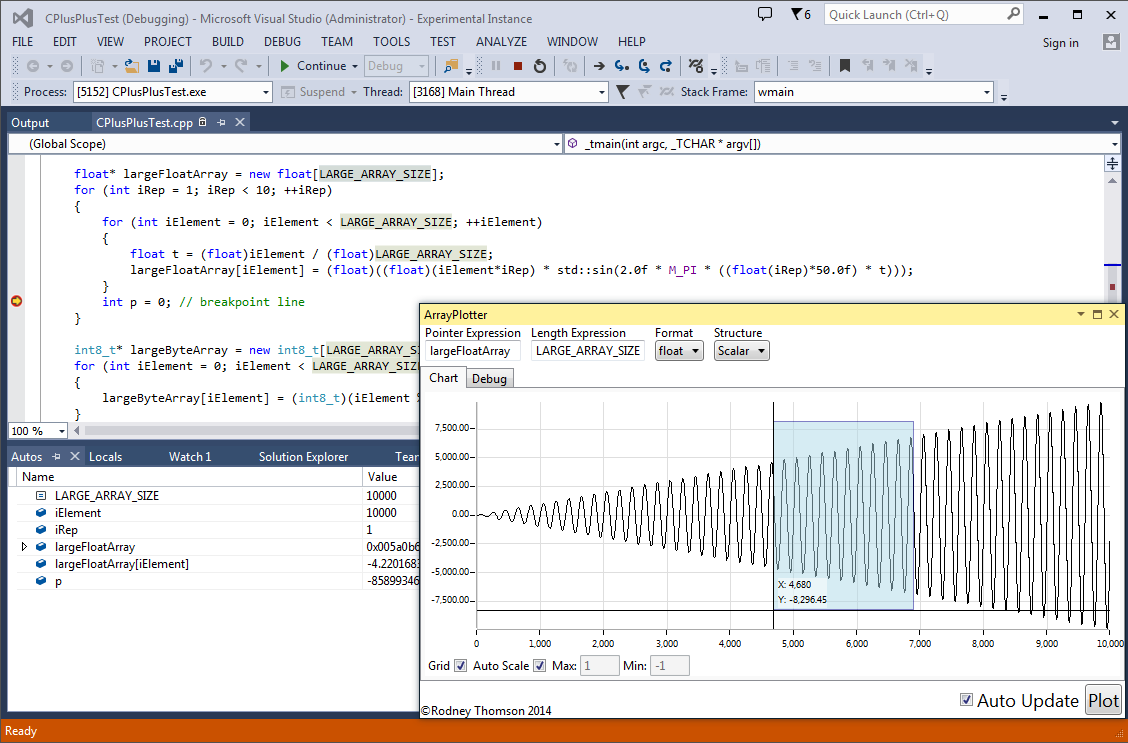This screenshot has height=743, width=1128.
Task: Toggle a bookmark on the current line
Action: click(x=845, y=66)
